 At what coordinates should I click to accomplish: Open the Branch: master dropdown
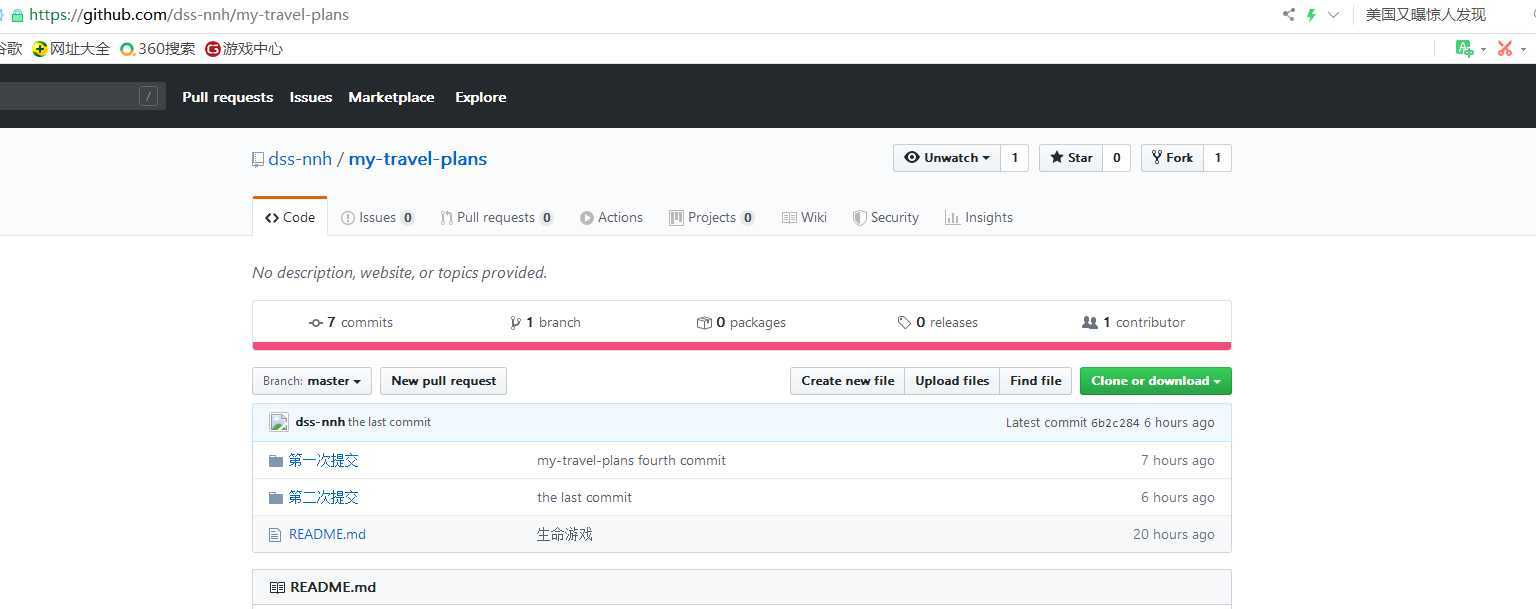312,381
